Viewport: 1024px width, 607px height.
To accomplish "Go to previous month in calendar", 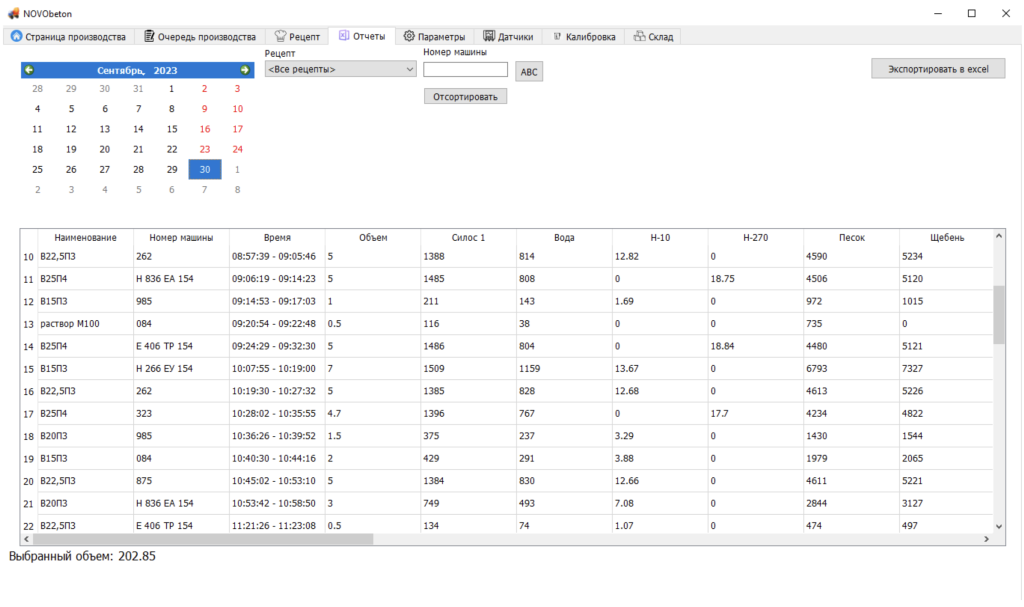I will [29, 70].
